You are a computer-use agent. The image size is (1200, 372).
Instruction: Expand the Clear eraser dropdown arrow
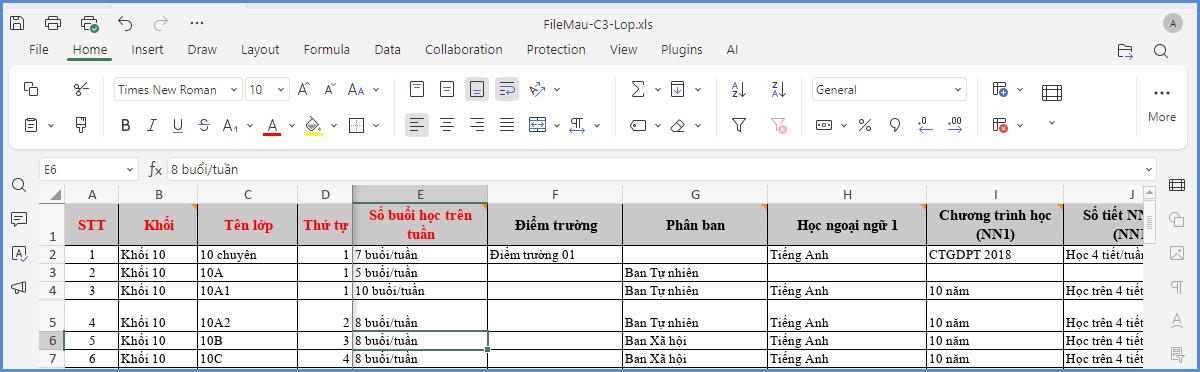698,125
